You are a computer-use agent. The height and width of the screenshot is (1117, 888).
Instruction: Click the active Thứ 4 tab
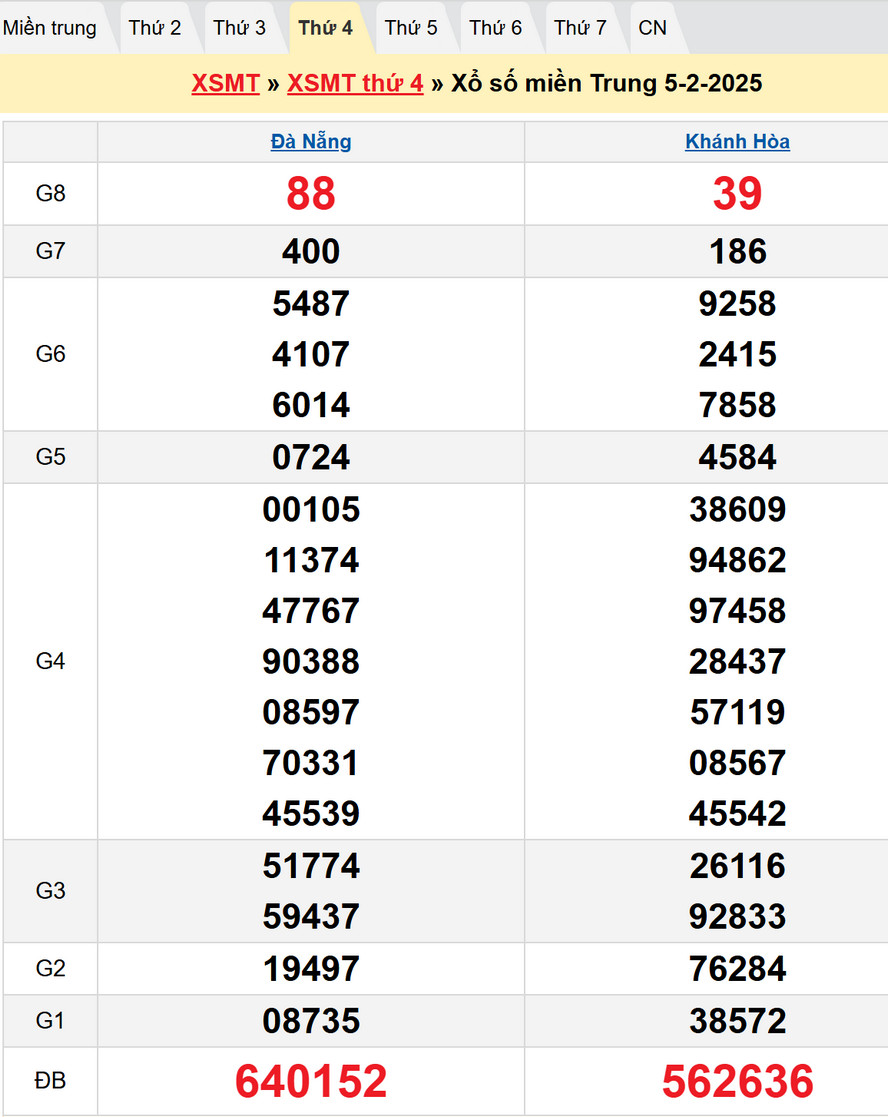[x=326, y=27]
